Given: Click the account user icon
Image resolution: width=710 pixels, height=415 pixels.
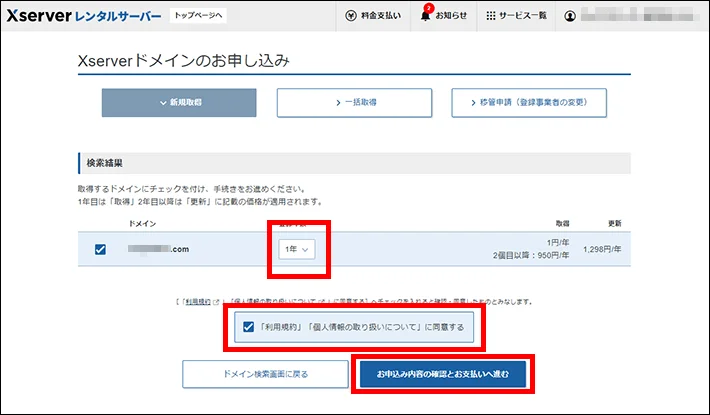Looking at the screenshot, I should [x=570, y=16].
